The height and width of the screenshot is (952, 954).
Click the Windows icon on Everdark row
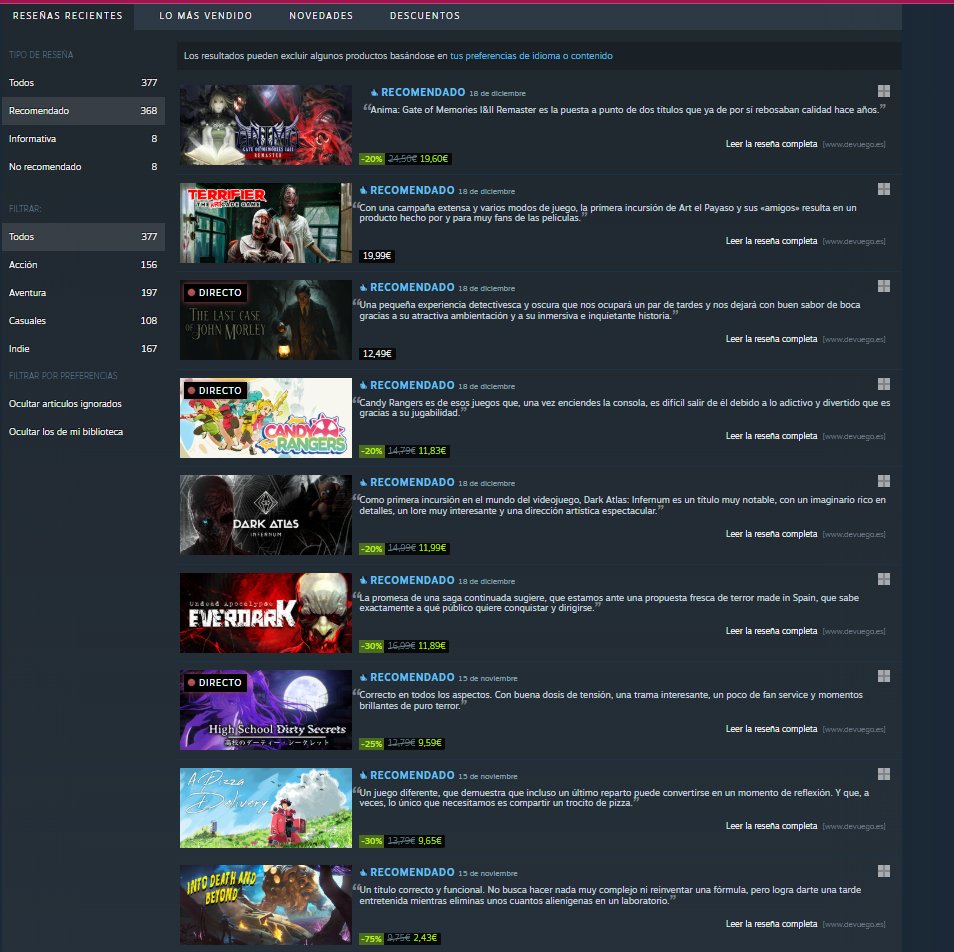(884, 579)
